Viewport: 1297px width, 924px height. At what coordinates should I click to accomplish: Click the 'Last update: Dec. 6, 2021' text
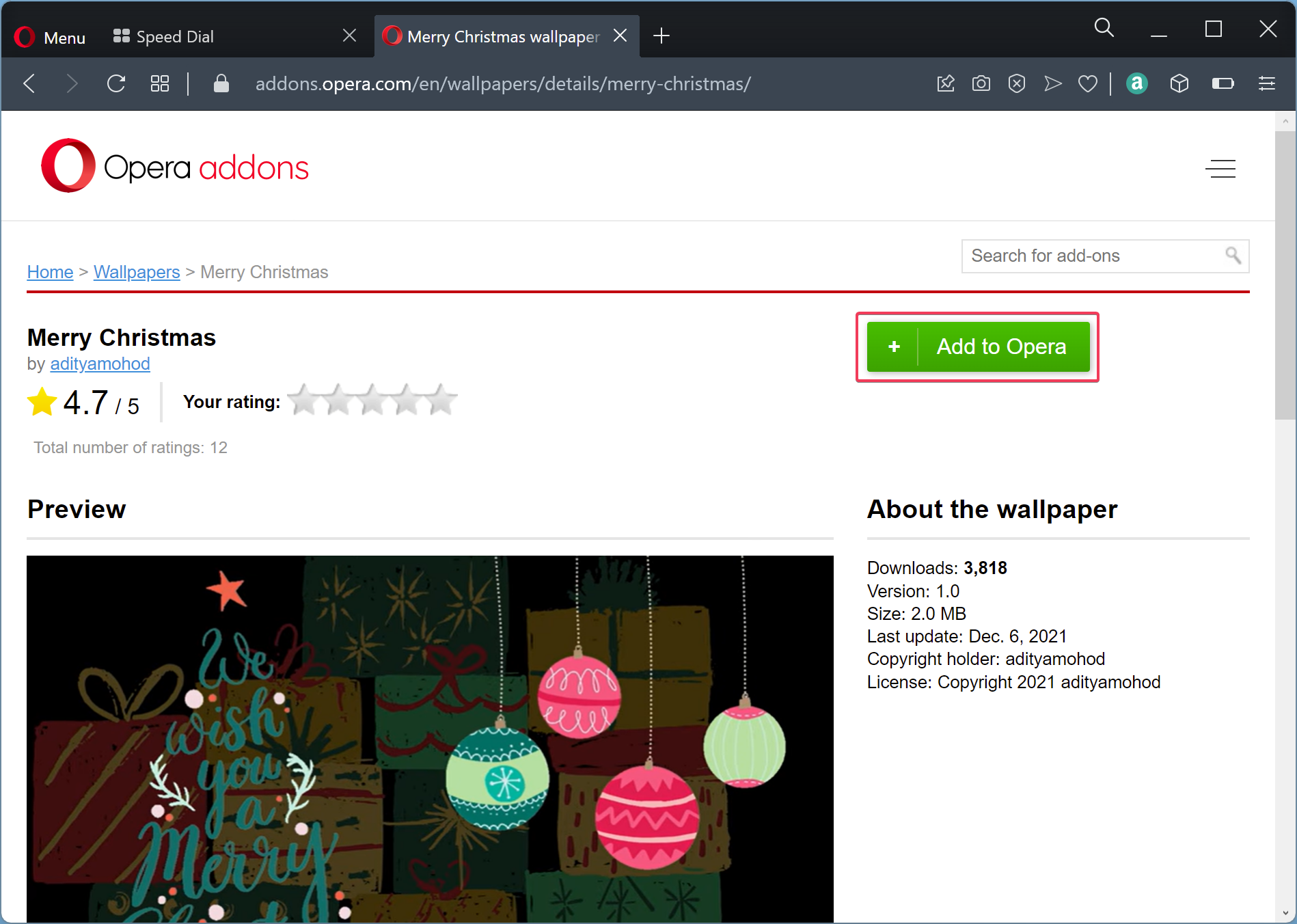[966, 636]
